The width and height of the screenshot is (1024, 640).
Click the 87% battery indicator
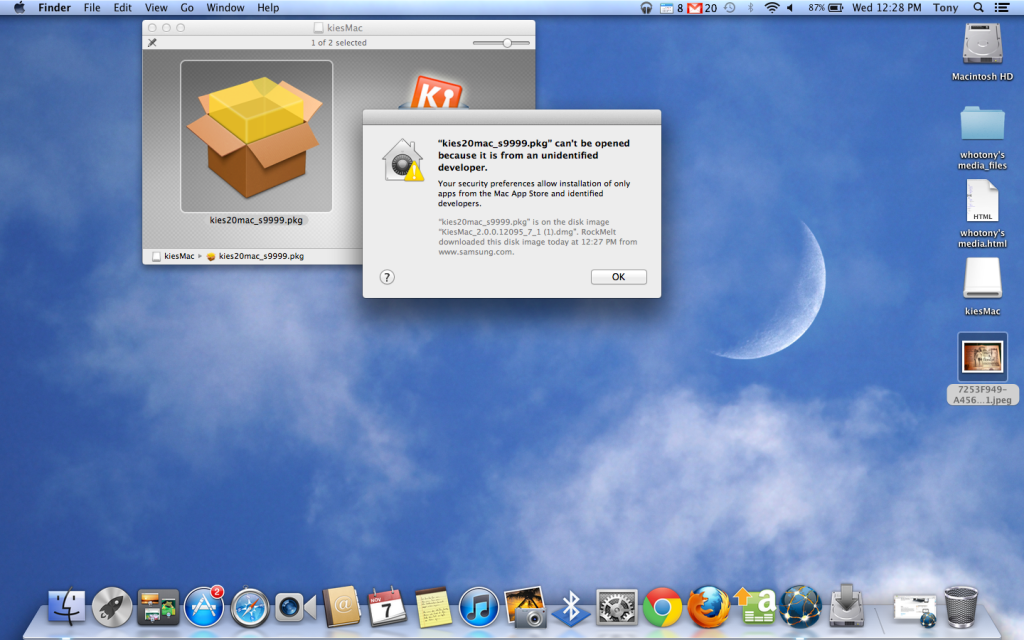coord(825,8)
